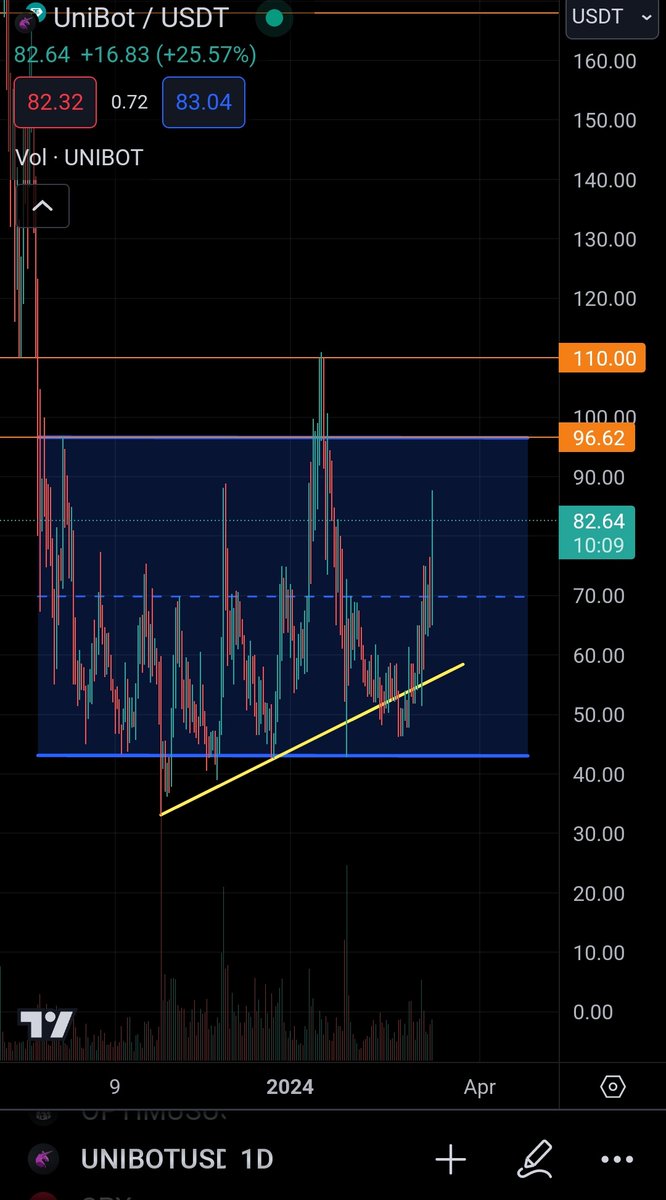Viewport: 666px width, 1200px height.
Task: Tap the plus icon to add indicator
Action: (450, 1160)
